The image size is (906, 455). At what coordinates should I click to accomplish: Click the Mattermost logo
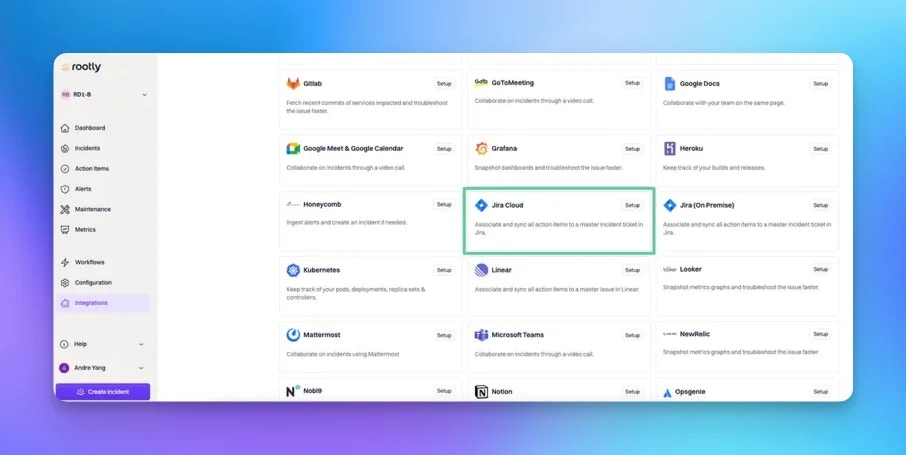(293, 335)
